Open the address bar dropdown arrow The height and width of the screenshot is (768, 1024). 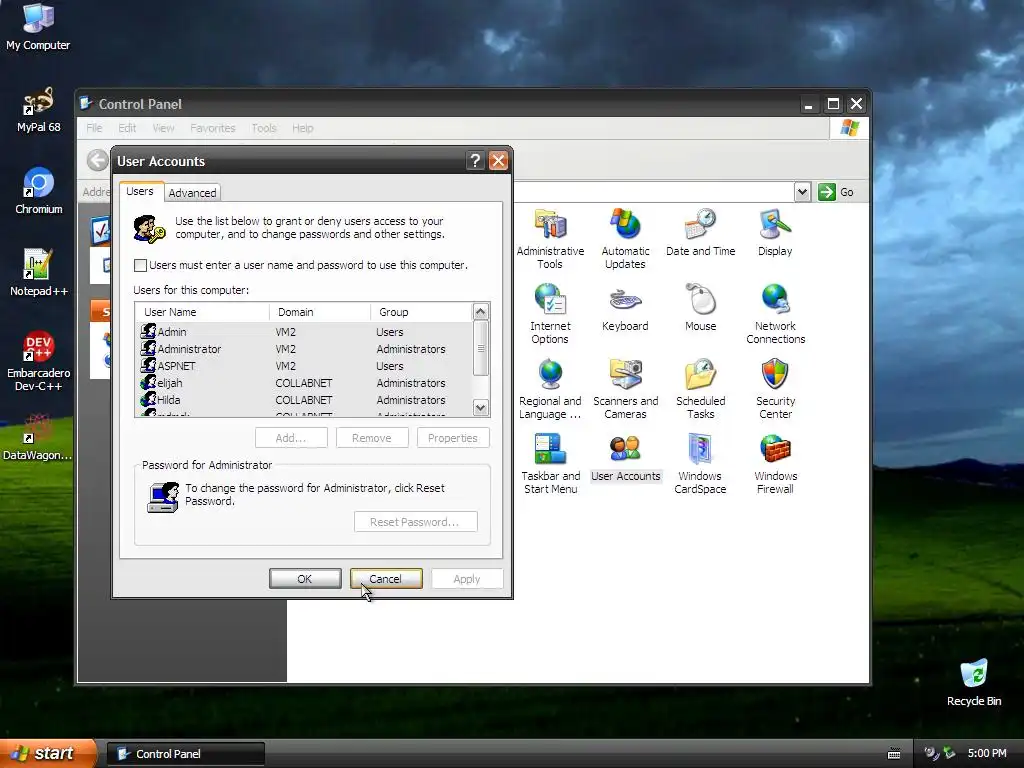tap(803, 192)
